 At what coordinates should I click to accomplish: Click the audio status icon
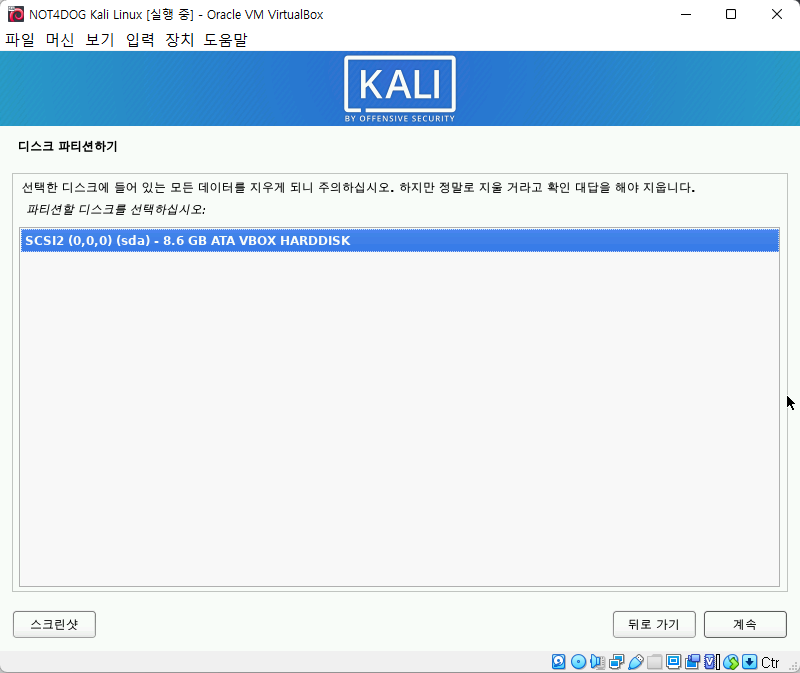tap(597, 662)
